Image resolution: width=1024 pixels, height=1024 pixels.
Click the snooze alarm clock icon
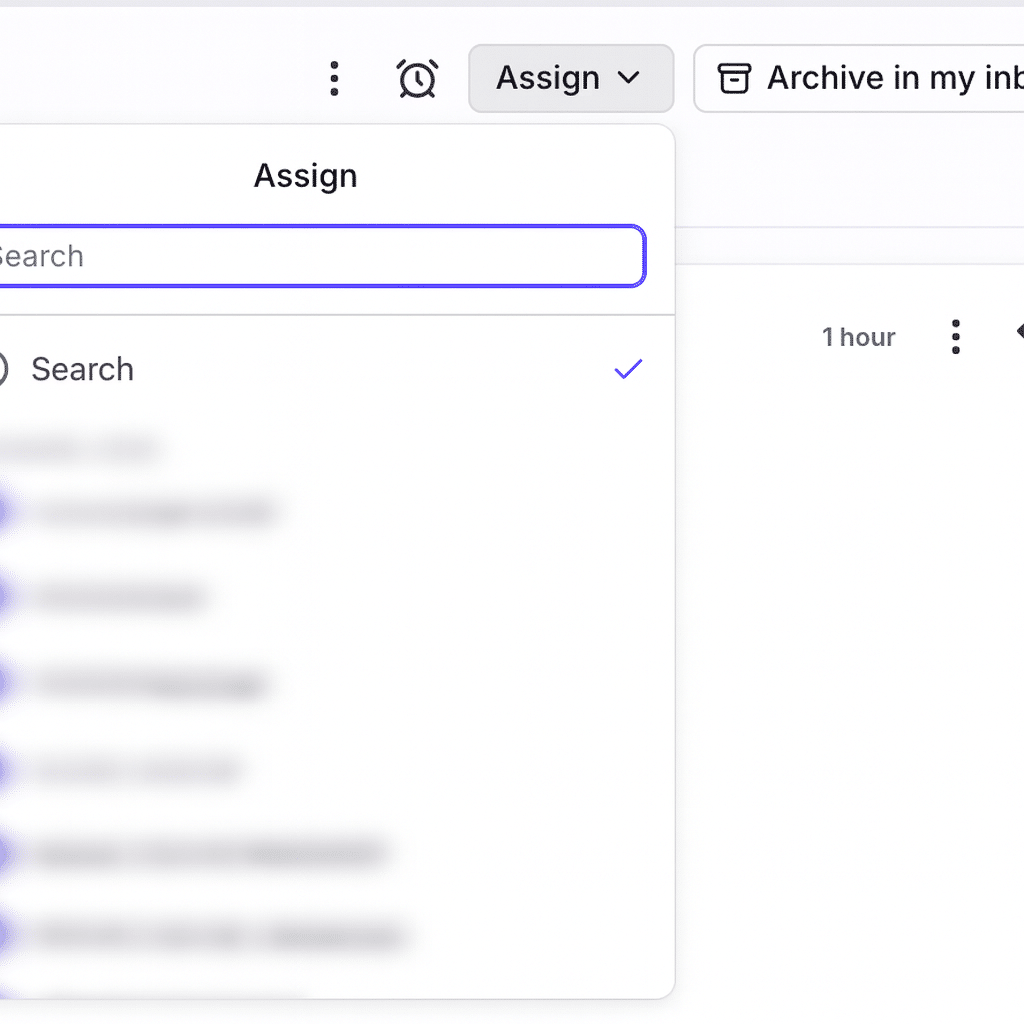tap(417, 78)
